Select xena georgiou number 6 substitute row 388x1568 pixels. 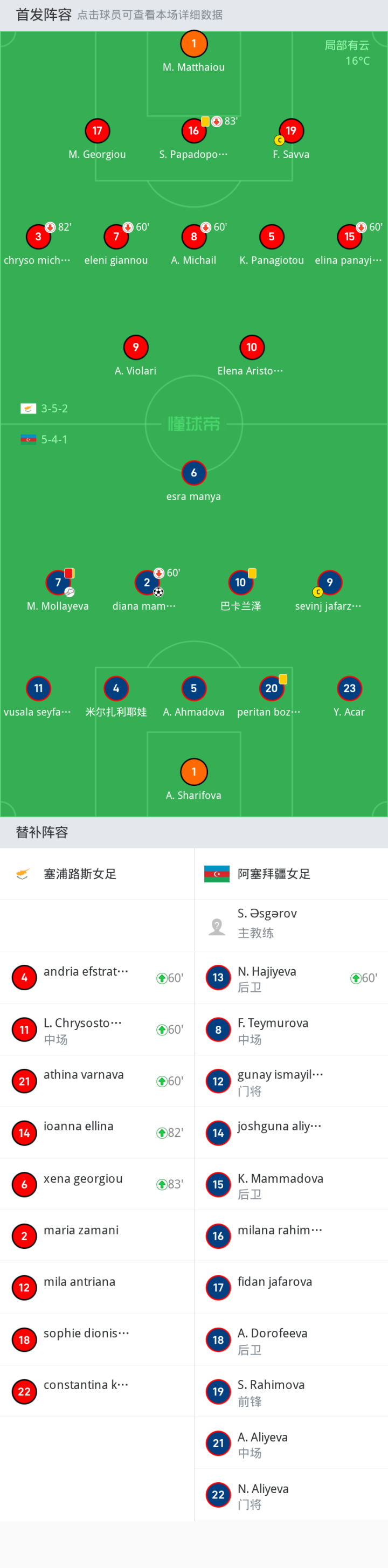pos(96,1184)
